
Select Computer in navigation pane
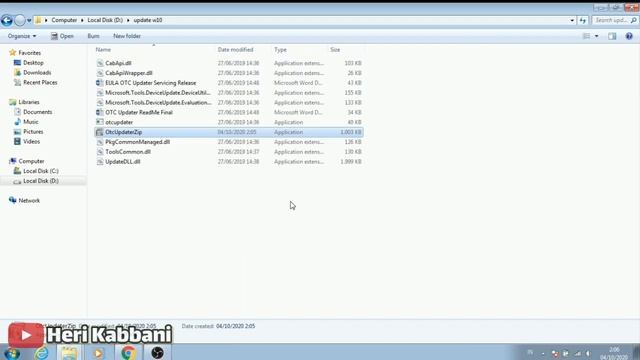[x=31, y=161]
